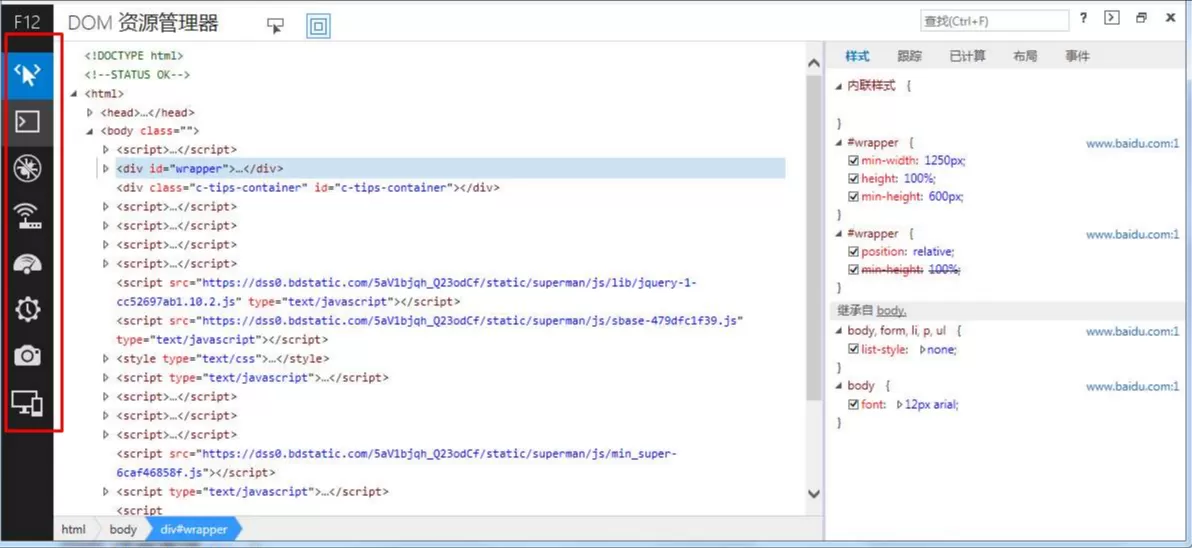Open the Profiler clock-gear icon

click(27, 309)
